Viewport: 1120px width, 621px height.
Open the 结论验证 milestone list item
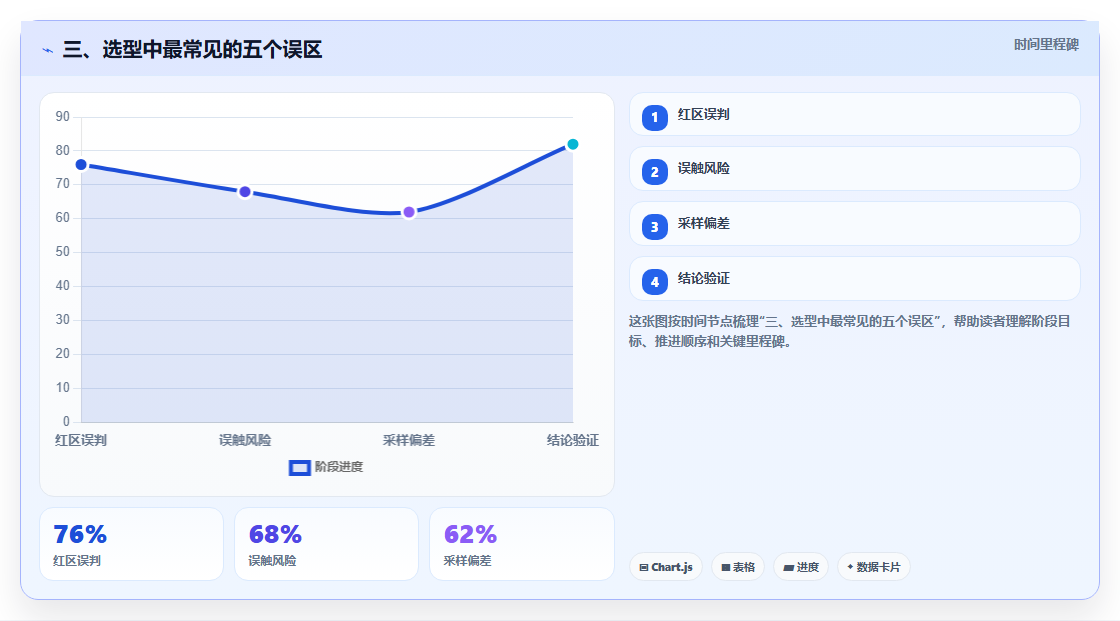[854, 279]
